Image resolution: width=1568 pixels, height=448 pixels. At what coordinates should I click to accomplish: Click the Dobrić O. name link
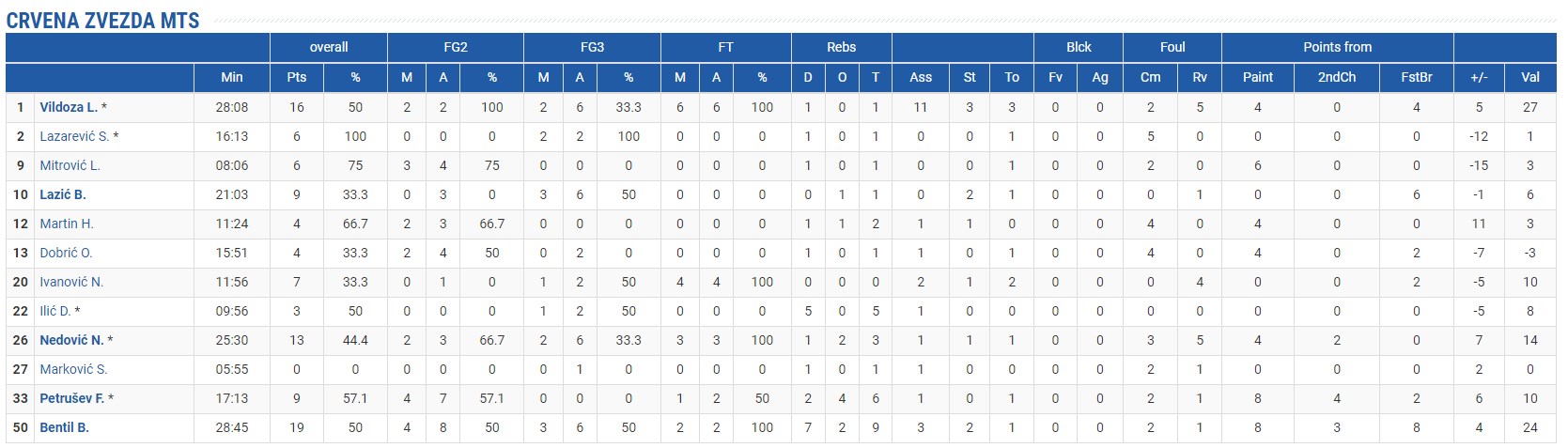click(x=66, y=253)
